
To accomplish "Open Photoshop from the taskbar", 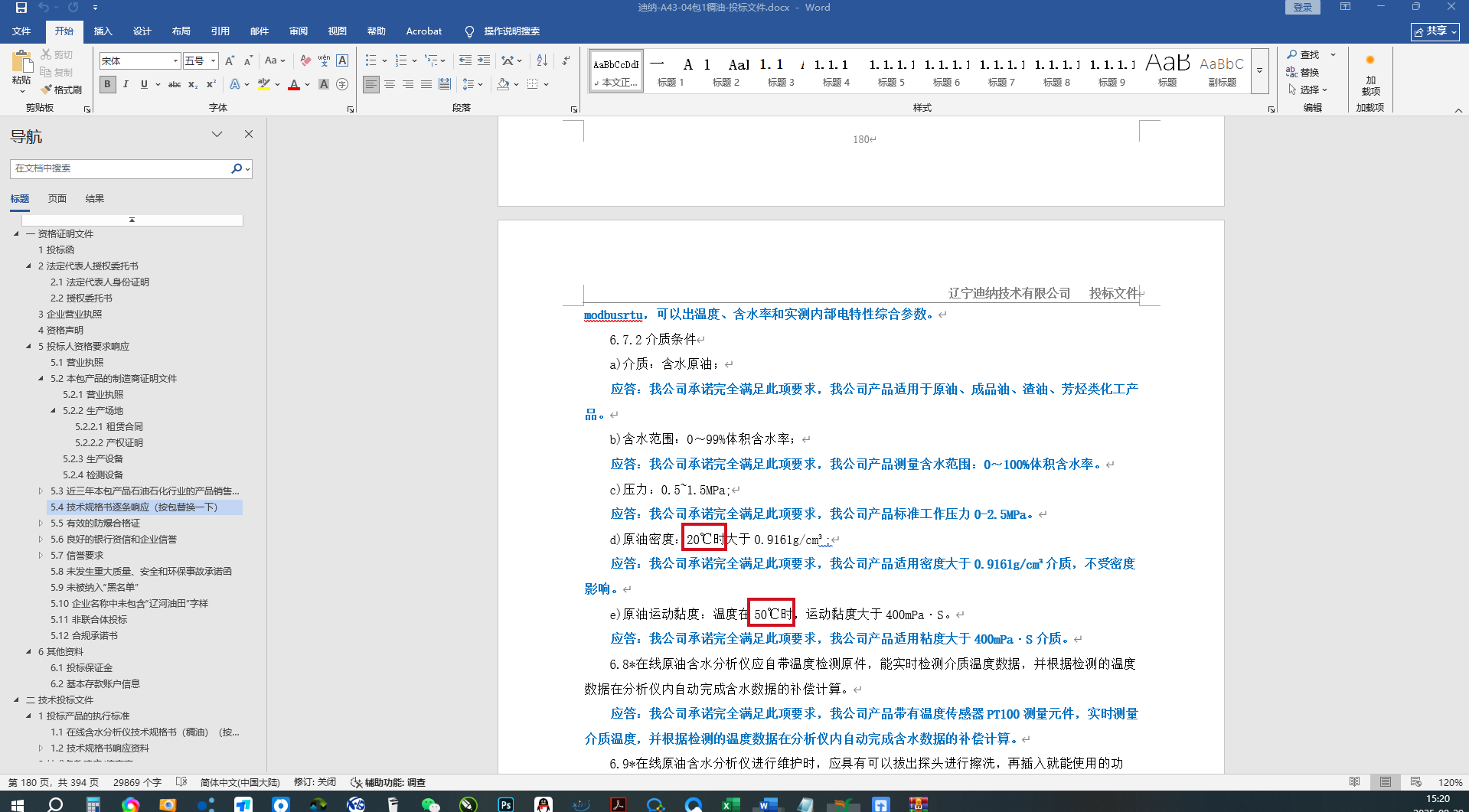I will click(x=506, y=804).
